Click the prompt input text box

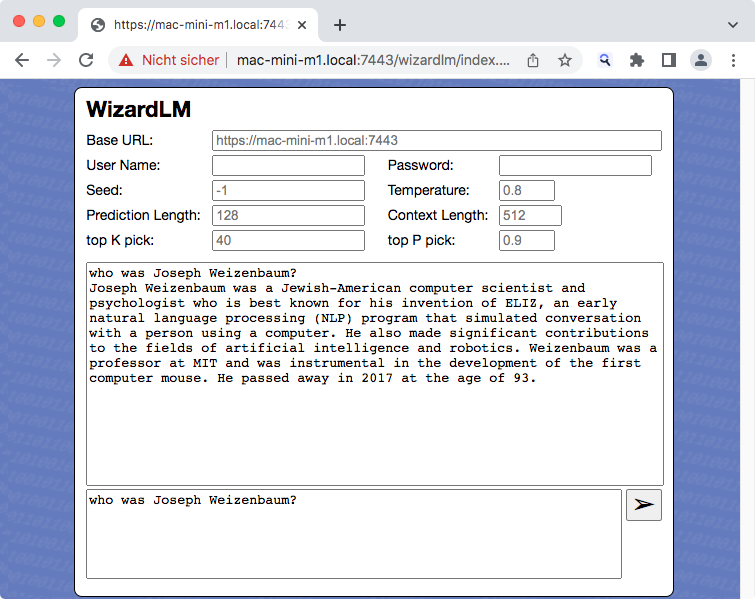coord(354,534)
